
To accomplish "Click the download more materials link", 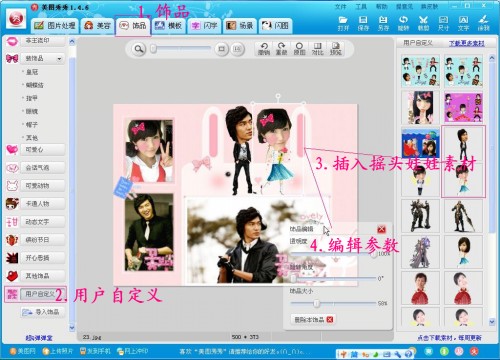I will 466,43.
